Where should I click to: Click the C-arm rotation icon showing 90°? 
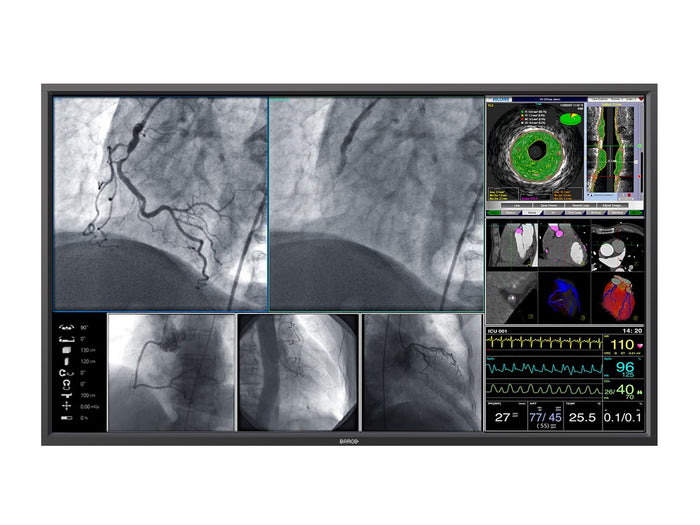click(67, 327)
